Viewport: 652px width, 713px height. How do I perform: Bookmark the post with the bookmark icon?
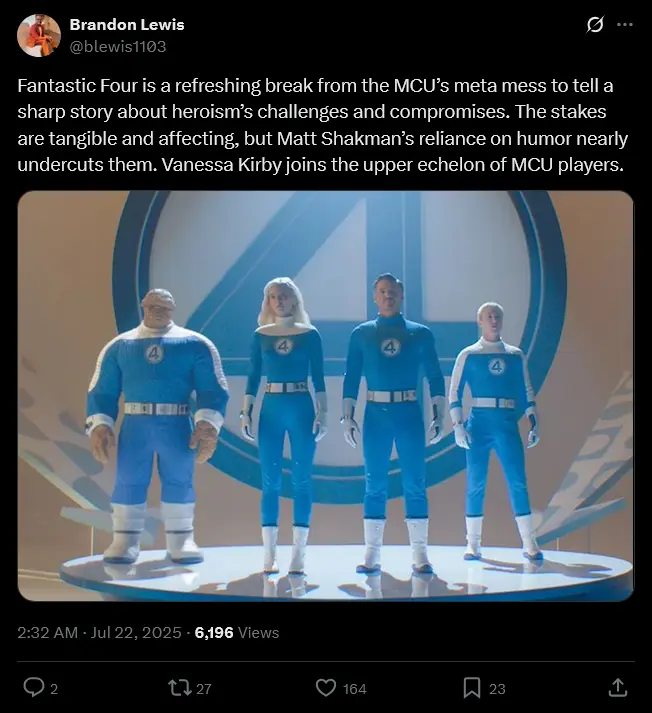pyautogui.click(x=471, y=688)
